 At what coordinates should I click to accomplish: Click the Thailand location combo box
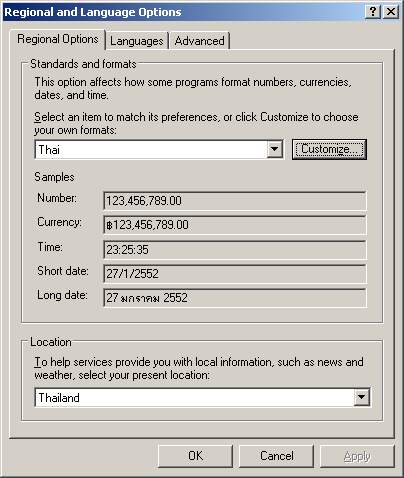point(202,397)
